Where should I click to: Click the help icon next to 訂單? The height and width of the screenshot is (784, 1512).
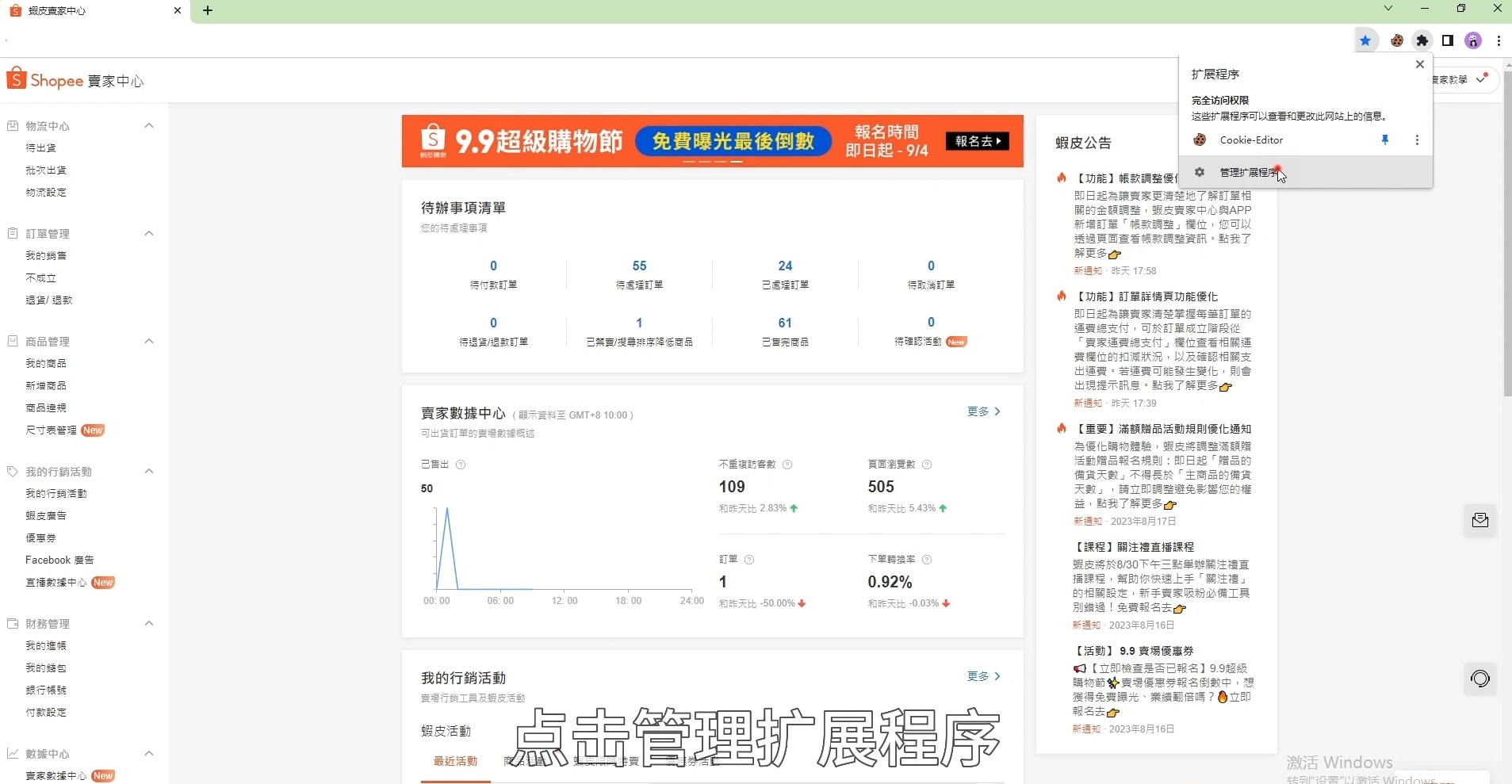749,560
